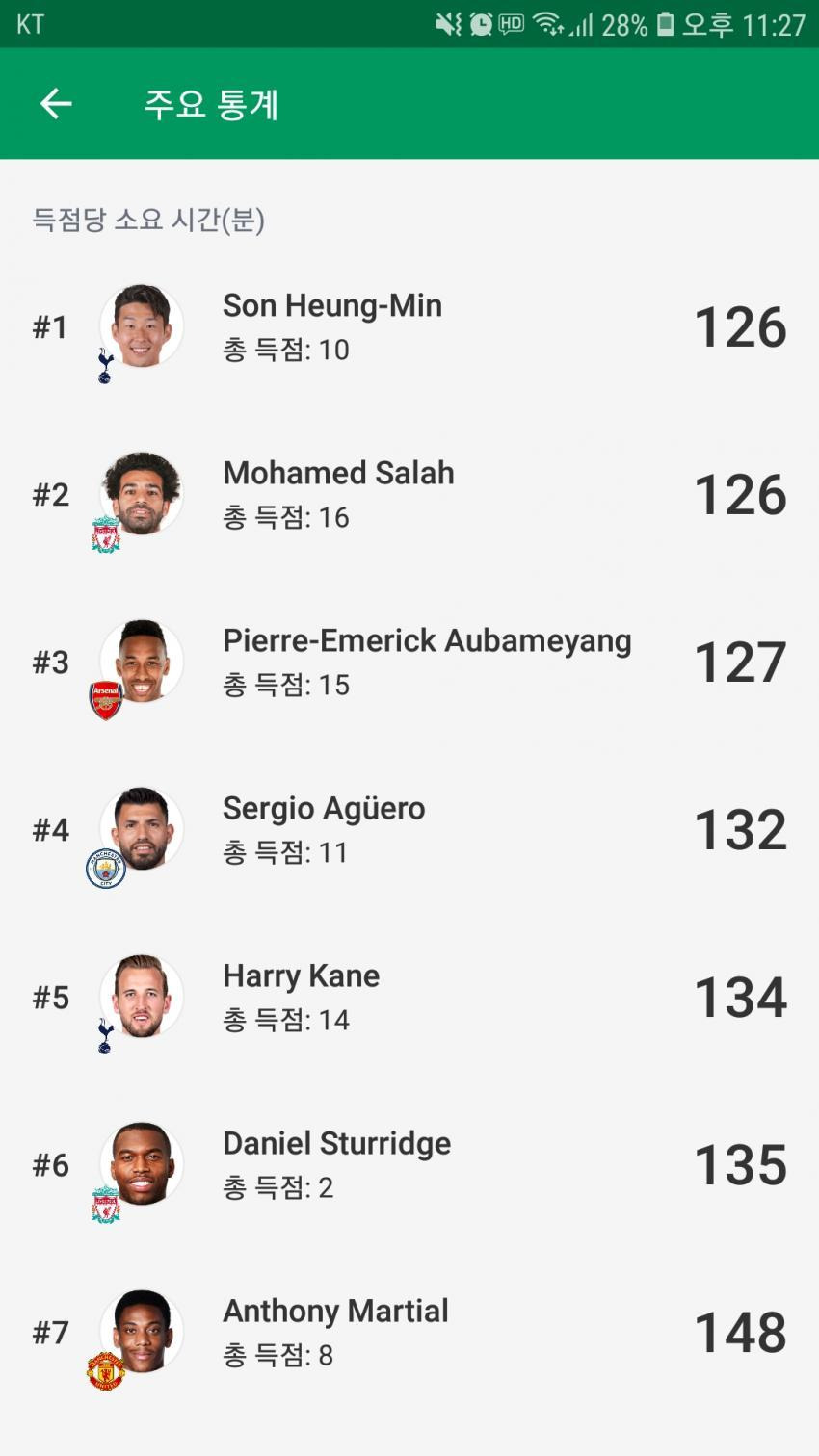Tap the 주요 통계 header title

pos(211,104)
